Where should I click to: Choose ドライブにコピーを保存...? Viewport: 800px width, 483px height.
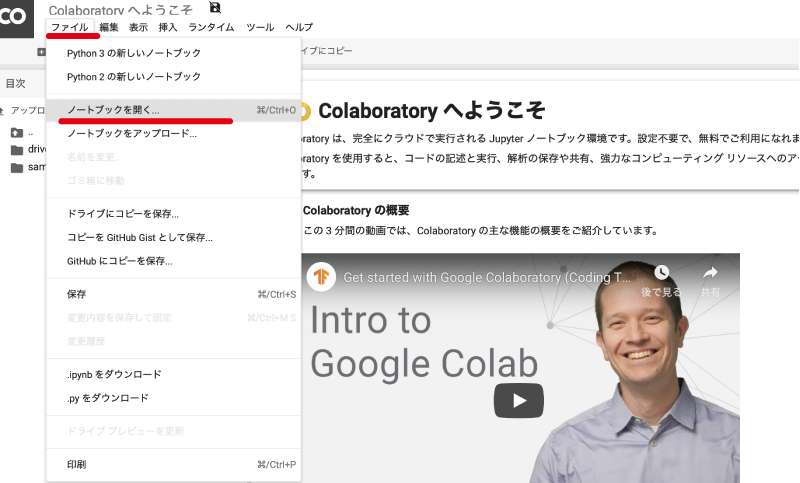tap(173, 214)
